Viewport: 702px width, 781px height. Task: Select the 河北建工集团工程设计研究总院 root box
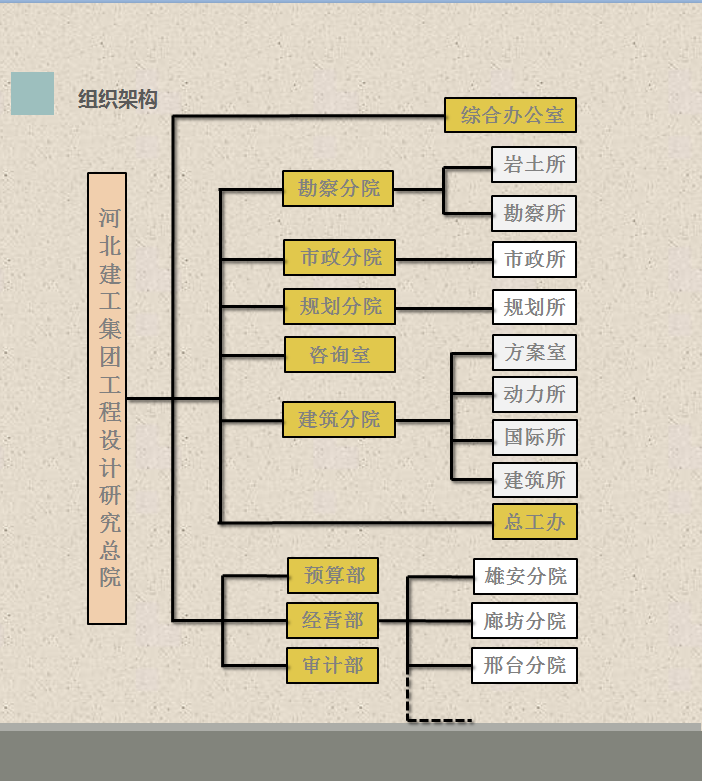107,398
